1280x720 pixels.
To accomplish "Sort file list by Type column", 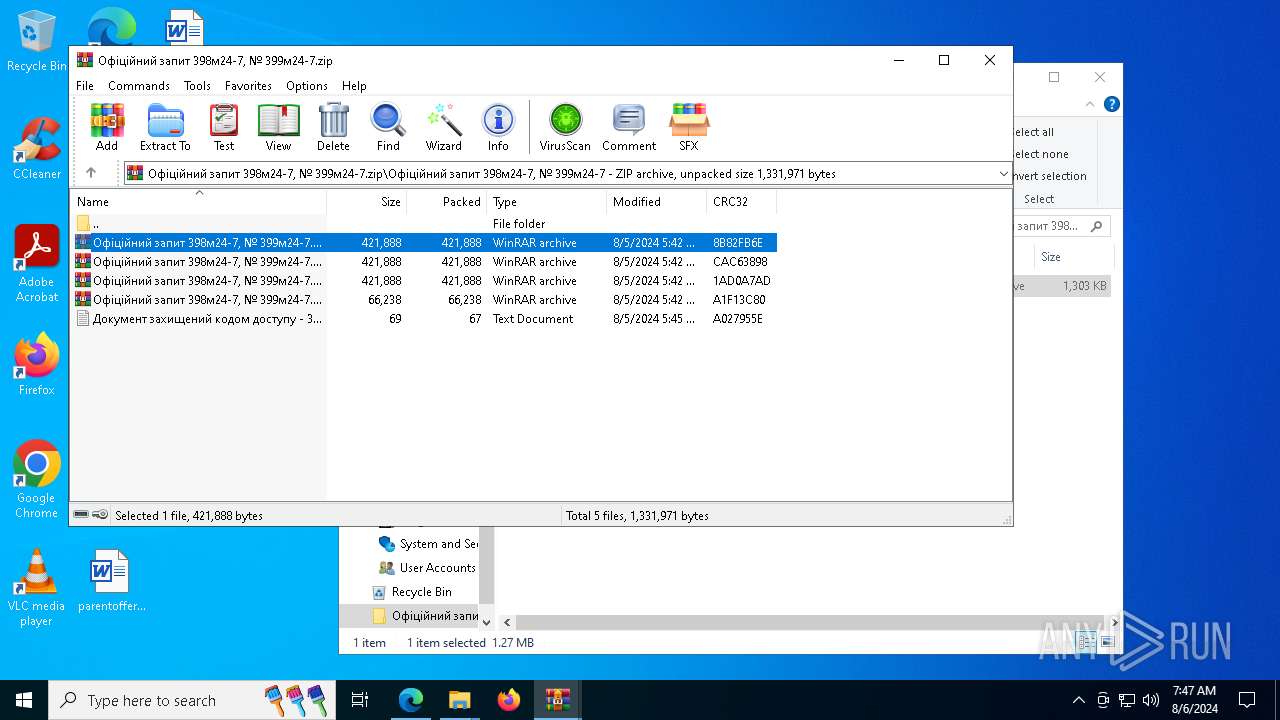I will coord(546,202).
